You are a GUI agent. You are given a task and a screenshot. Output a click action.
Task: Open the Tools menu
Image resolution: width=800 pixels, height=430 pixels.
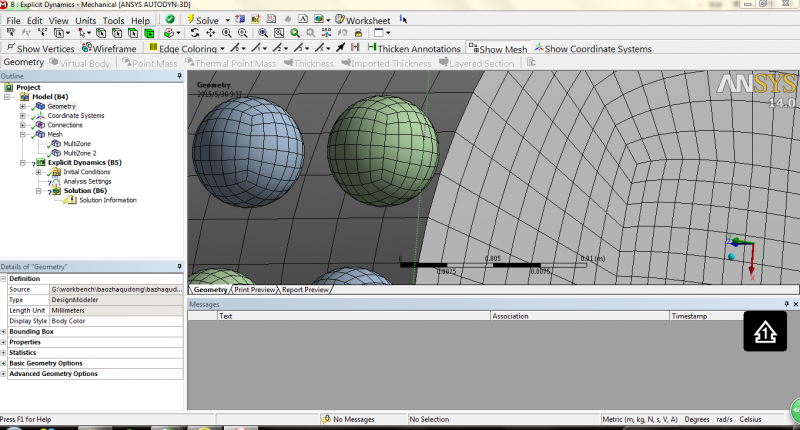(x=113, y=20)
